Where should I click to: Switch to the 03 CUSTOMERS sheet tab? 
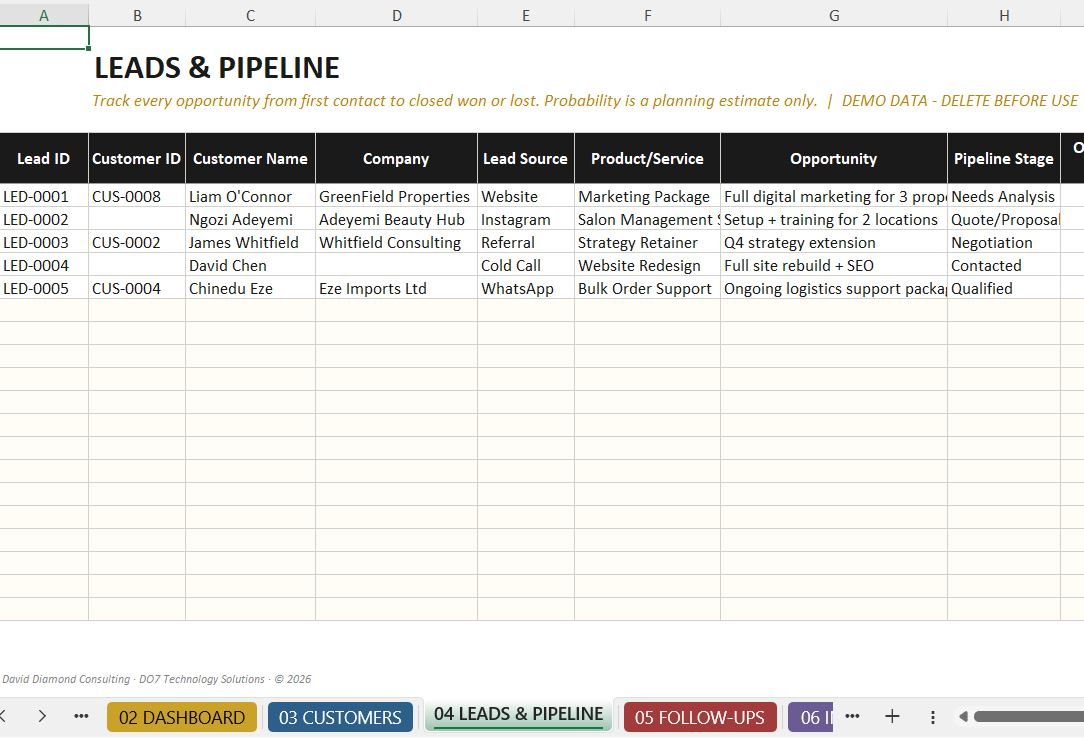340,717
